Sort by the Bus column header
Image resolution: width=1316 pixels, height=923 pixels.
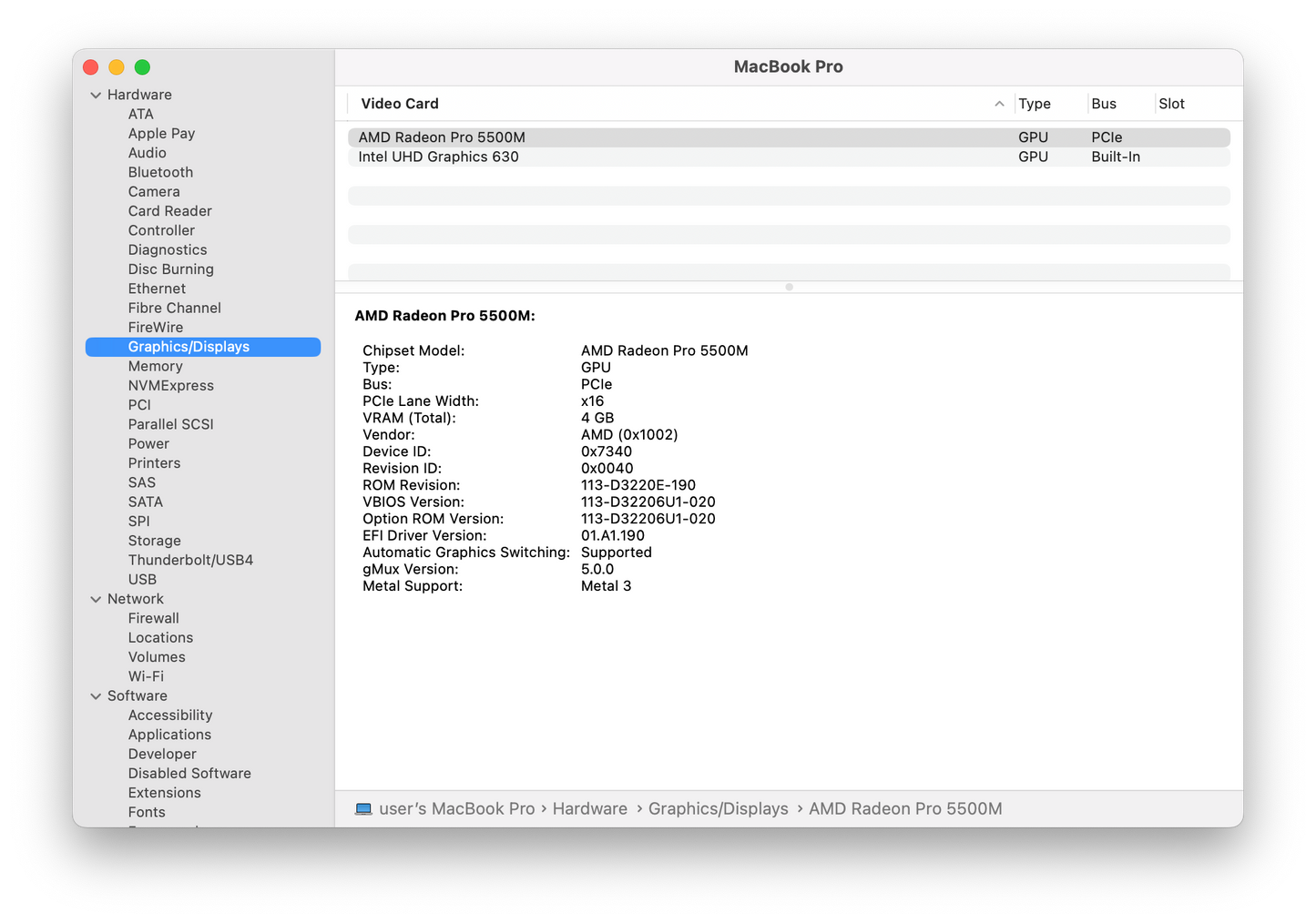click(x=1104, y=104)
